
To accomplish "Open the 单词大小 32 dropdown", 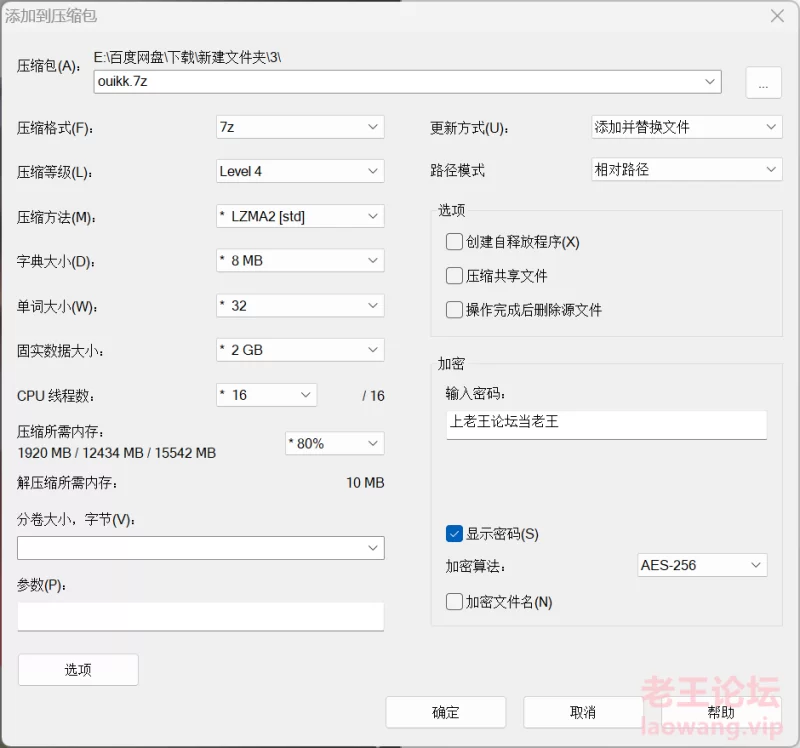I will pos(300,306).
